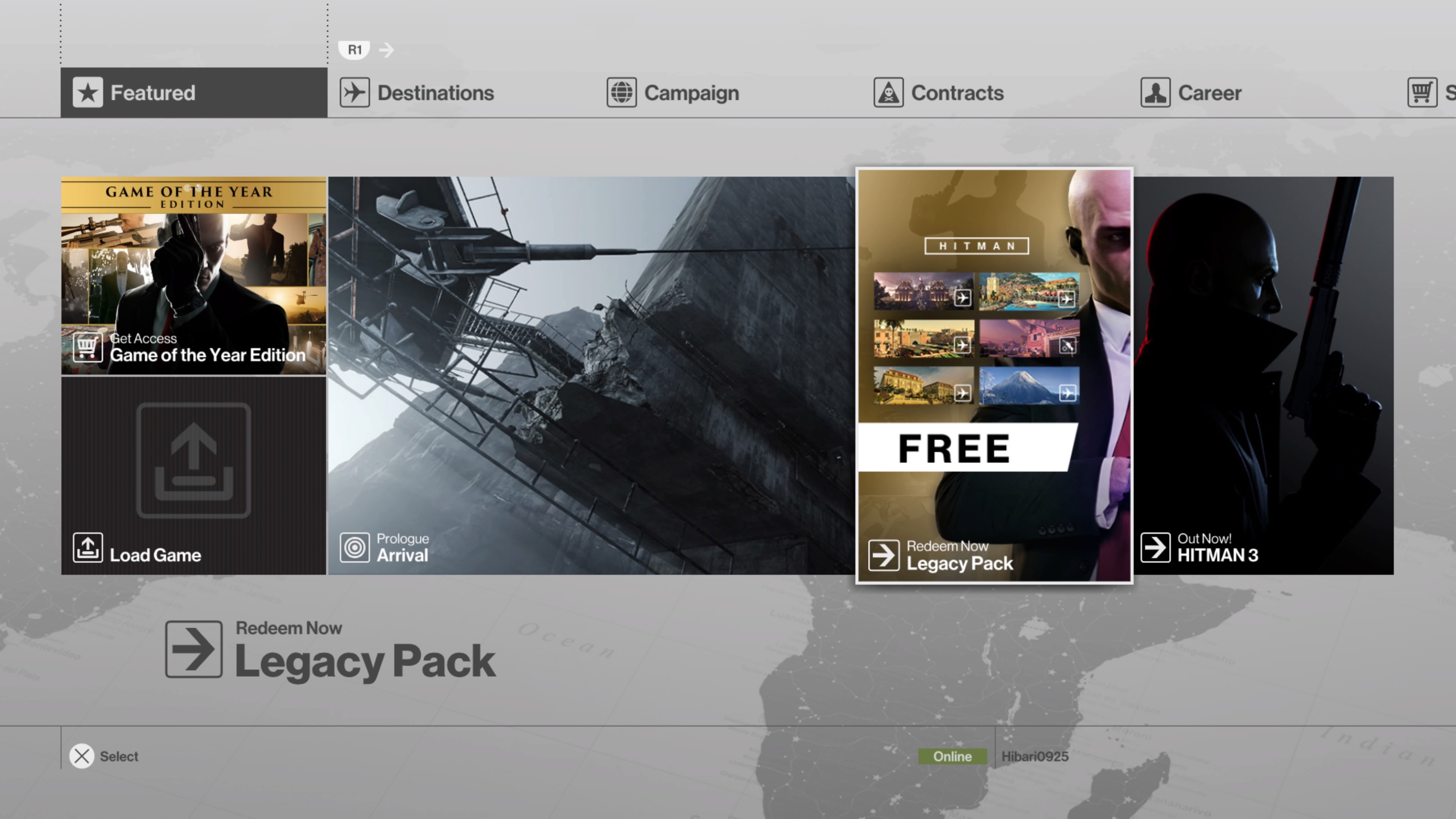Select the Prologue Arrival mission tile
Screen dimensions: 1456x819
tap(591, 376)
